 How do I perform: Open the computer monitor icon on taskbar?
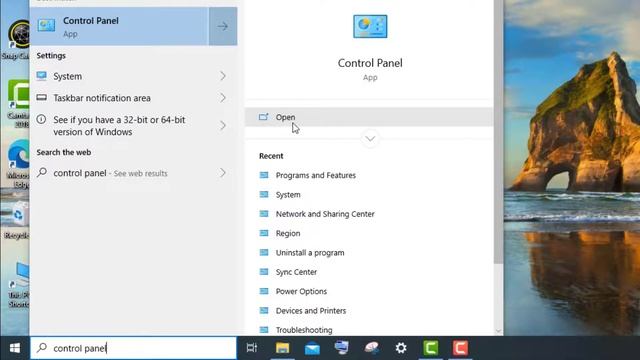(x=342, y=348)
